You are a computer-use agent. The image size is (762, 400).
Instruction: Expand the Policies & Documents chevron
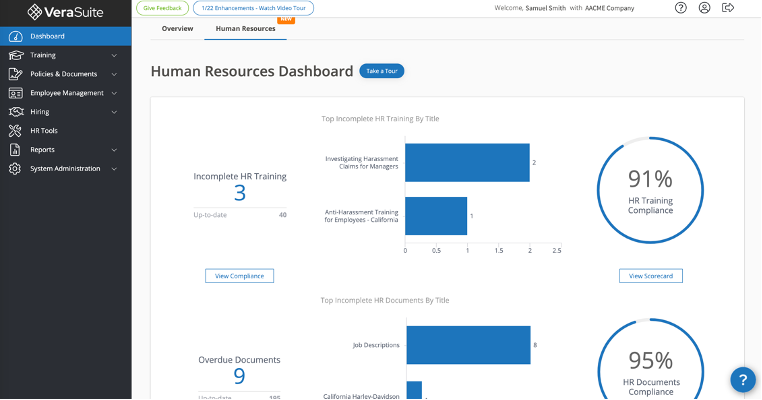[x=114, y=74]
